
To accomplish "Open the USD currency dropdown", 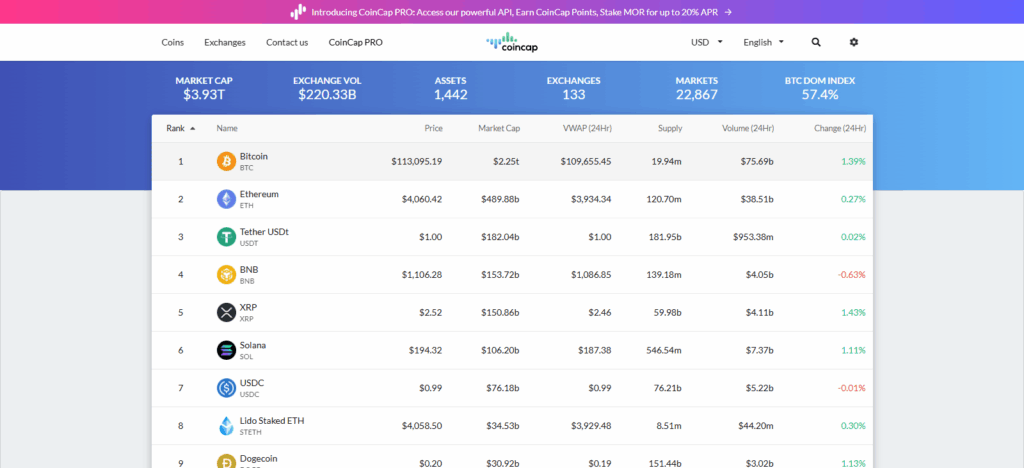I will (x=706, y=43).
